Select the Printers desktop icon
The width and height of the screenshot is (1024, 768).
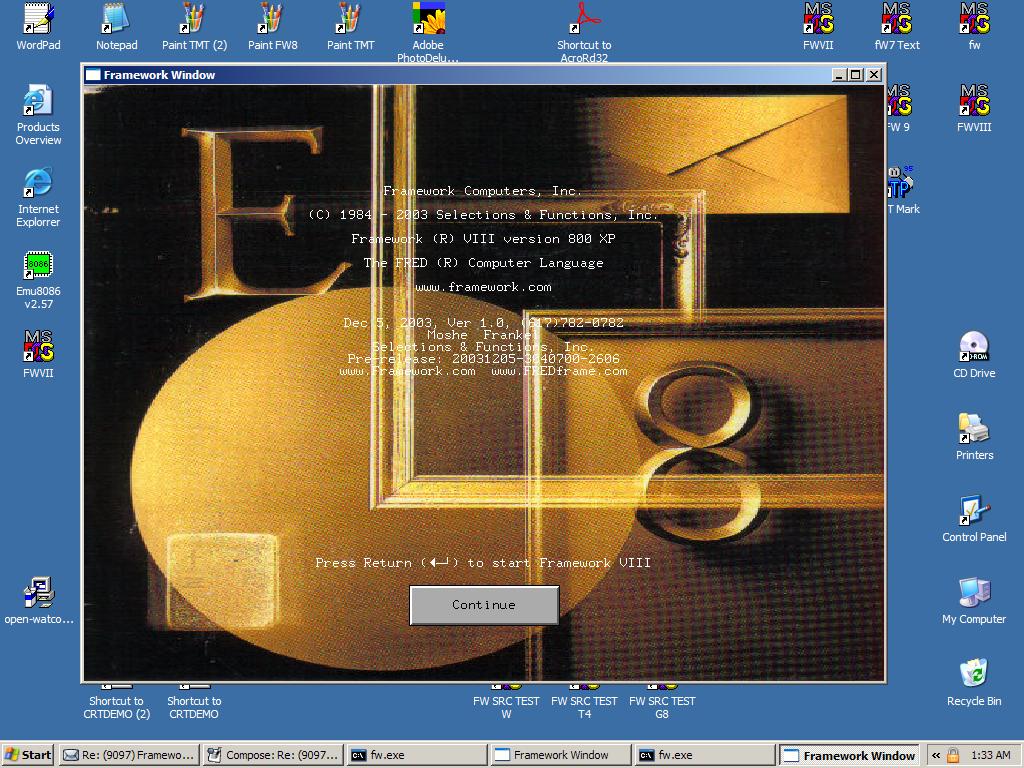[974, 437]
